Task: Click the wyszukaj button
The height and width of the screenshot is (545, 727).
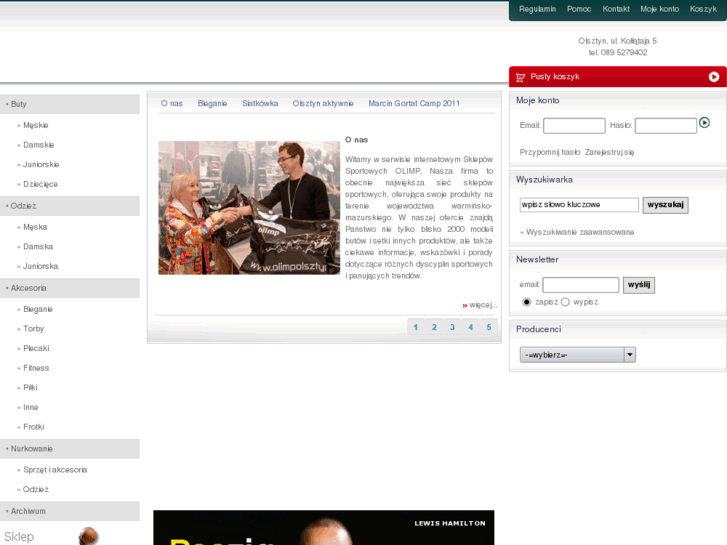Action: 665,205
